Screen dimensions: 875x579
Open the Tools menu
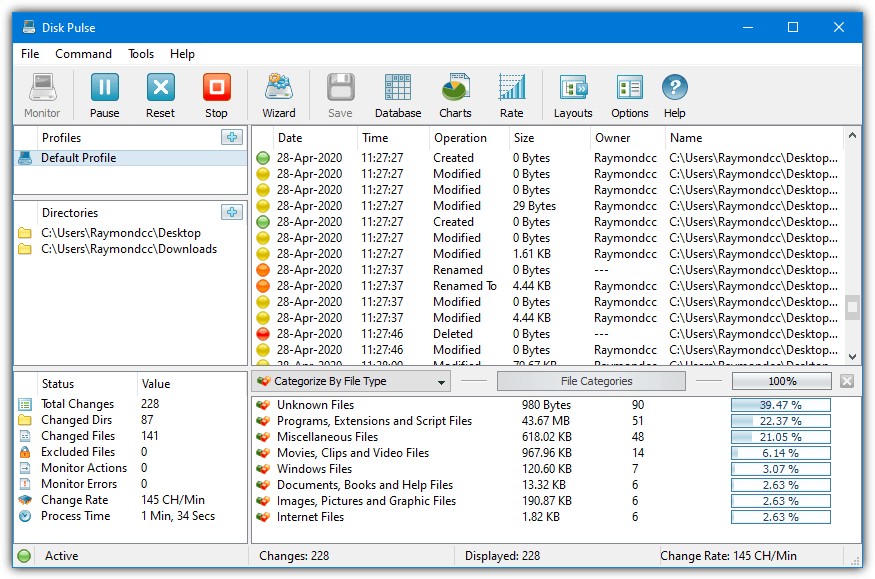click(x=141, y=54)
